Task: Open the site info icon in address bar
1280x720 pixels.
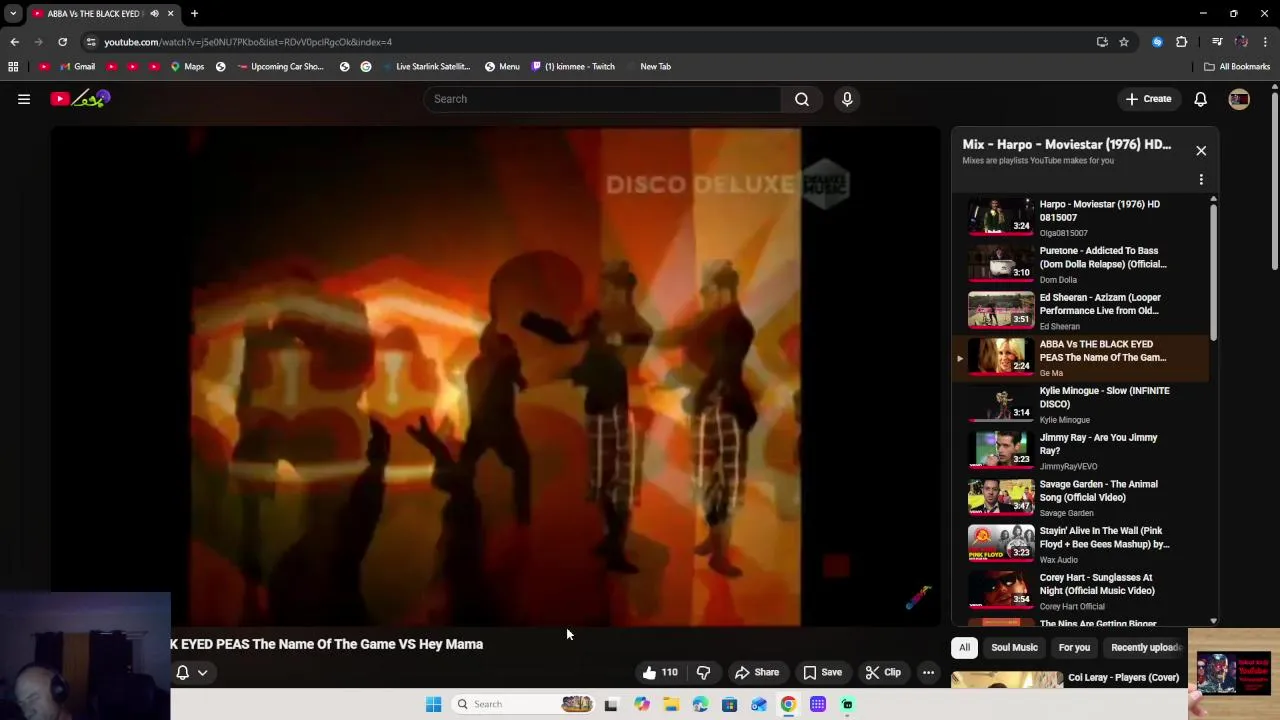Action: click(x=91, y=42)
